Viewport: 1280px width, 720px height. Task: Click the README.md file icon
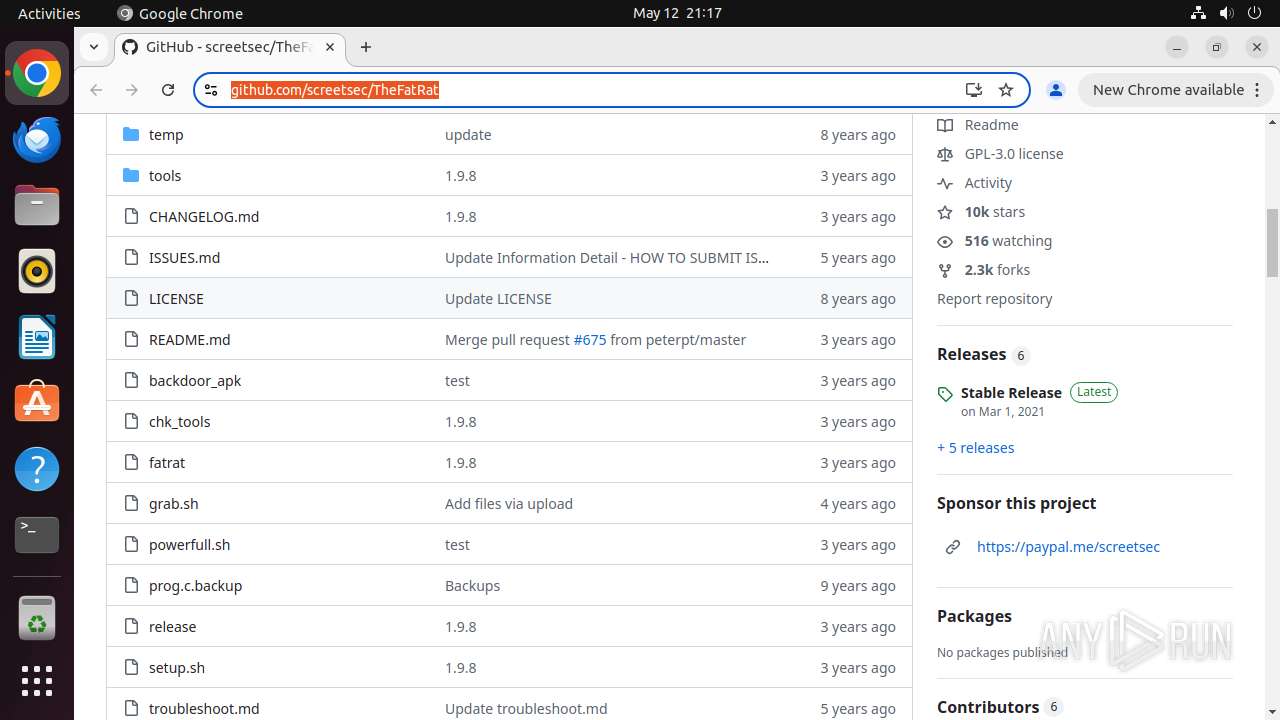coord(130,339)
